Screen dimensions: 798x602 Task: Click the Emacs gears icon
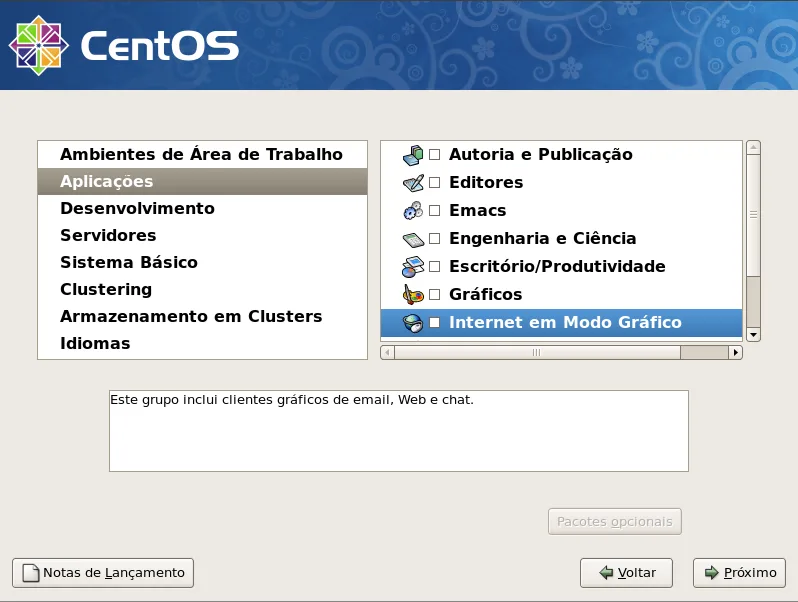413,211
